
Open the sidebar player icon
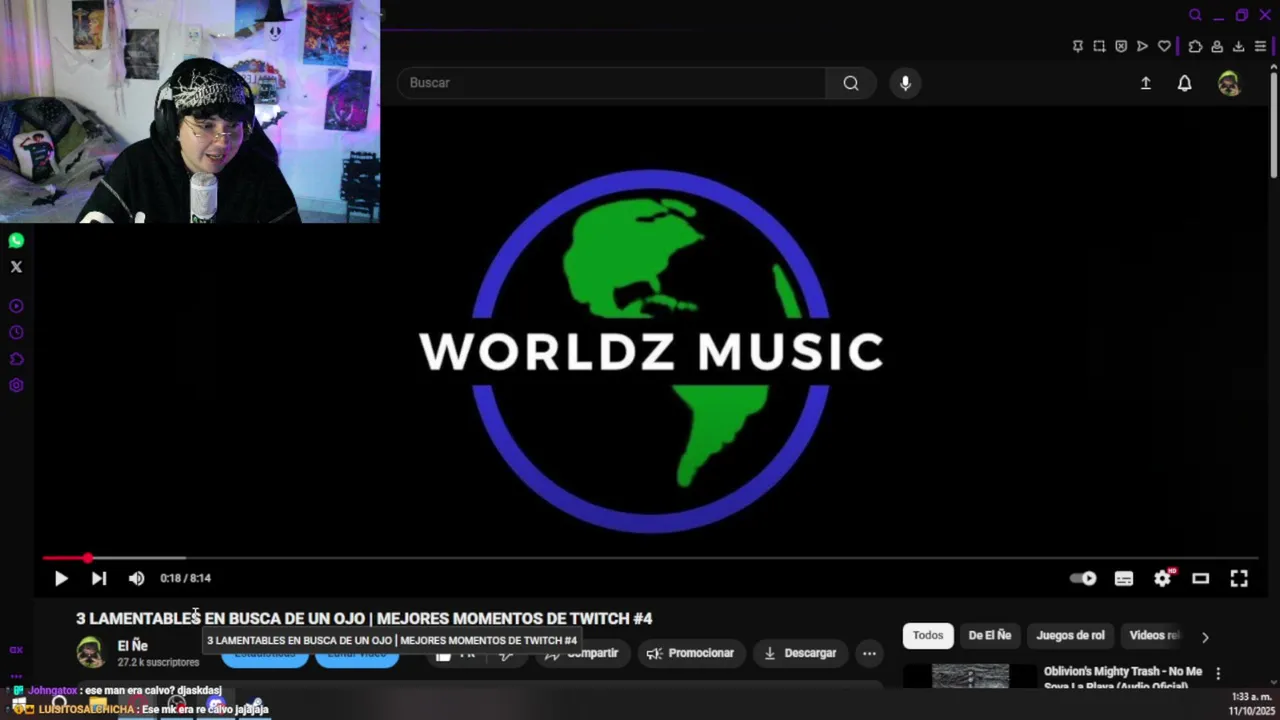click(x=16, y=306)
